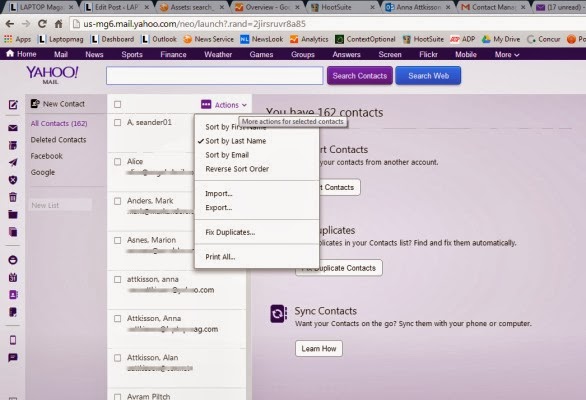Select Fix Duplicates... menu entry
Viewport: 586px width, 400px height.
[x=230, y=232]
